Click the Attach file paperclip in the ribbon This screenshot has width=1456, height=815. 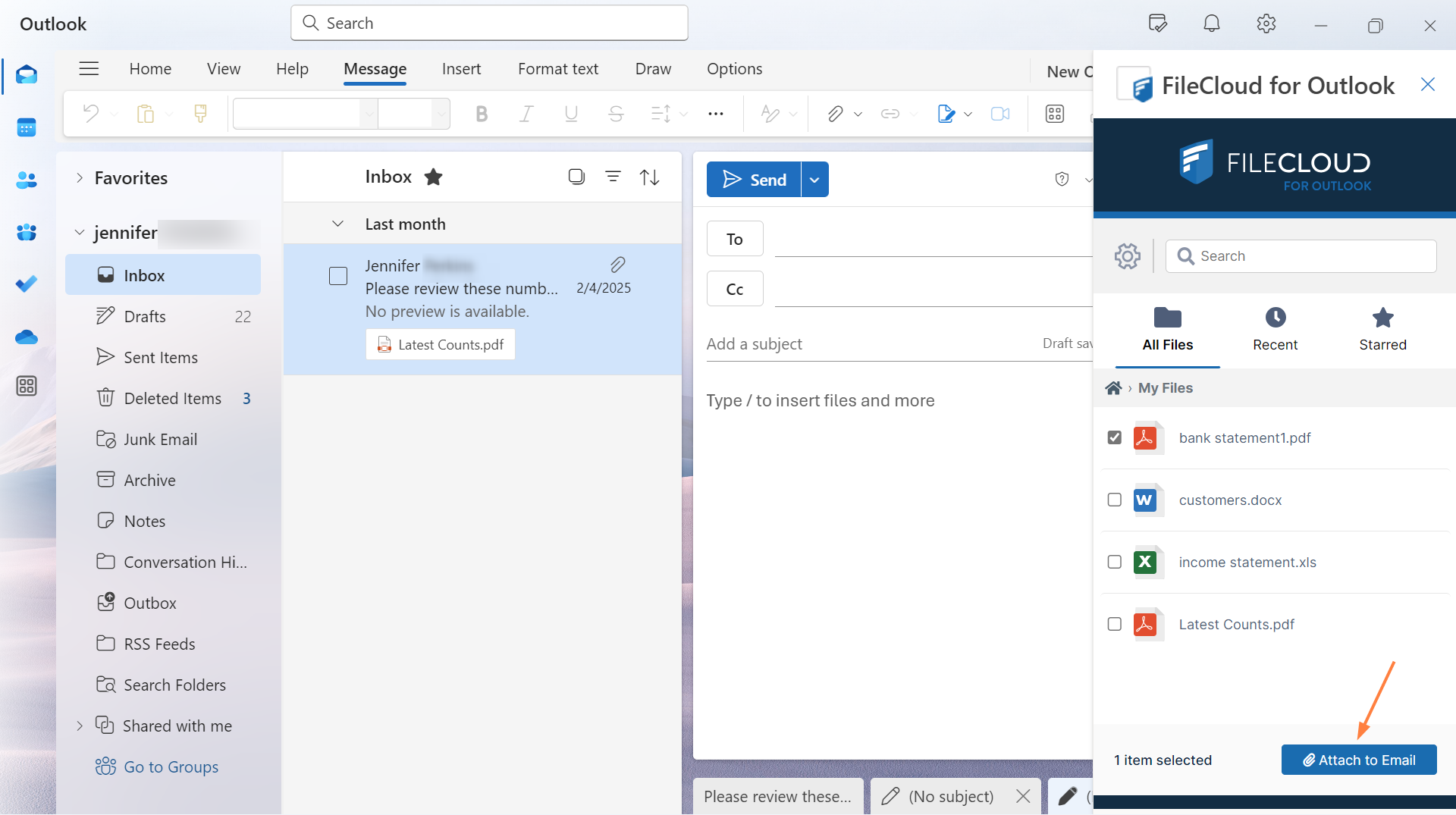pyautogui.click(x=835, y=114)
